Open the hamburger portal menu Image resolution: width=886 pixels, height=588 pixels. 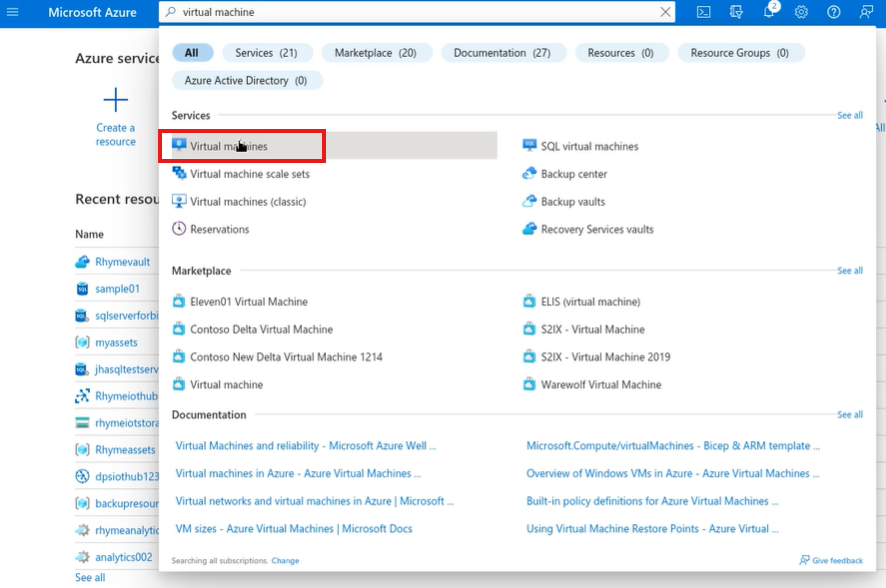(12, 12)
